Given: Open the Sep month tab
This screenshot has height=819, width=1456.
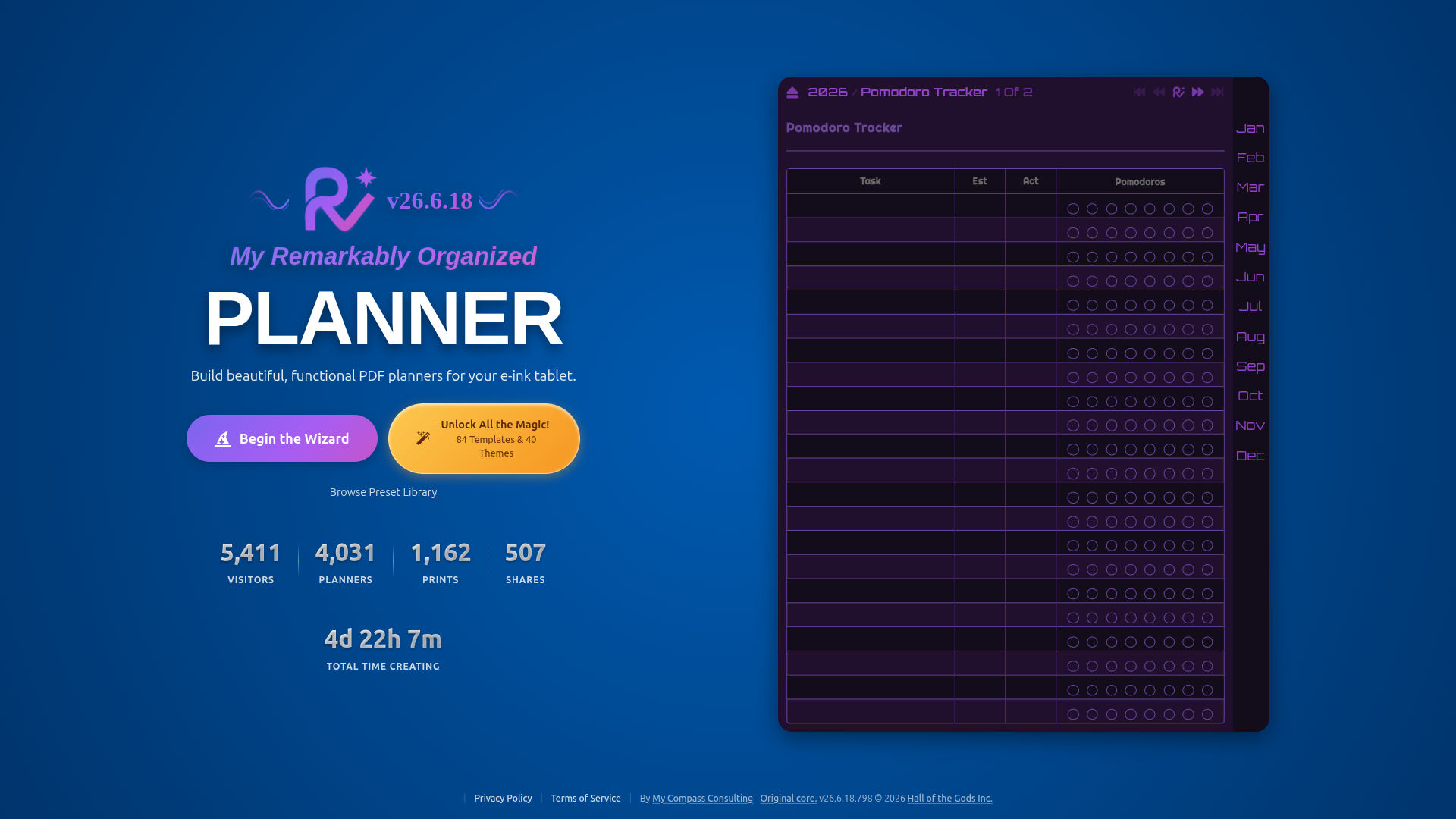Looking at the screenshot, I should click(1250, 366).
